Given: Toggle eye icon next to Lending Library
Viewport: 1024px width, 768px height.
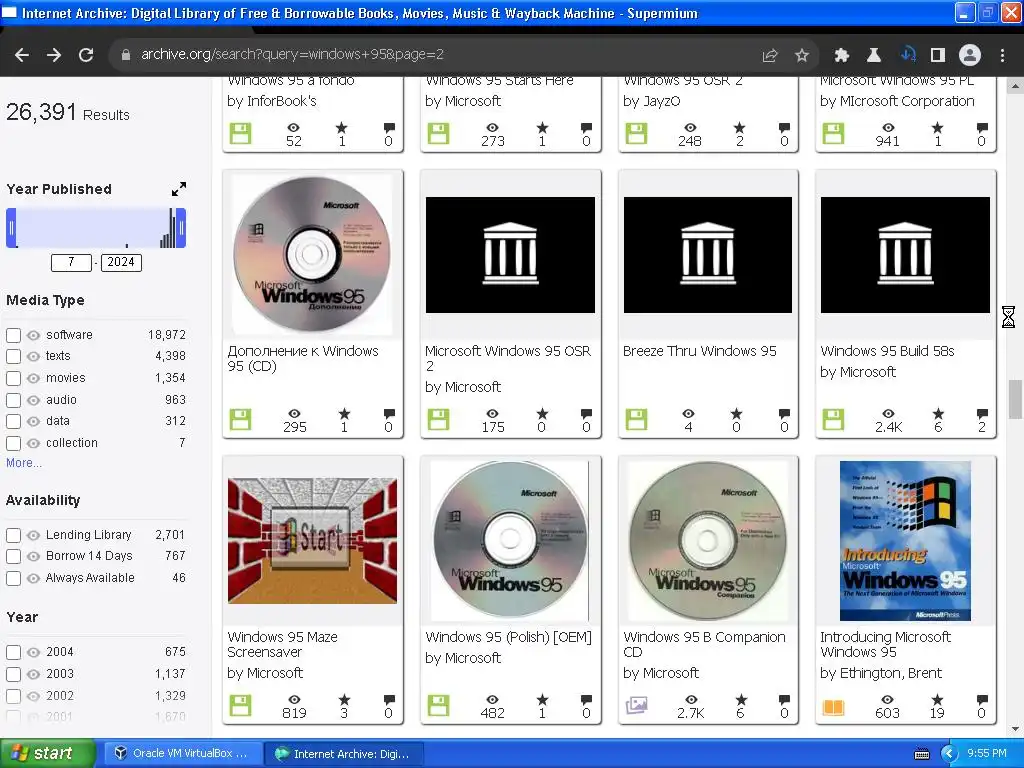Looking at the screenshot, I should click(x=33, y=536).
